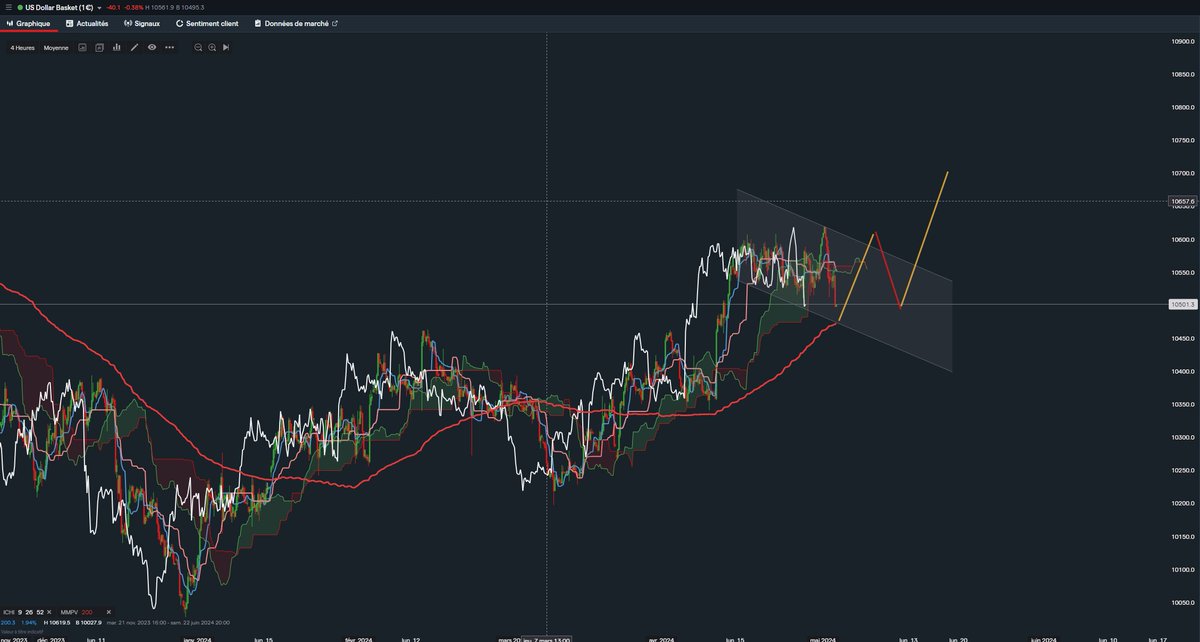Open the Actualités tab
Screen dimensions: 1200x642
pyautogui.click(x=86, y=23)
